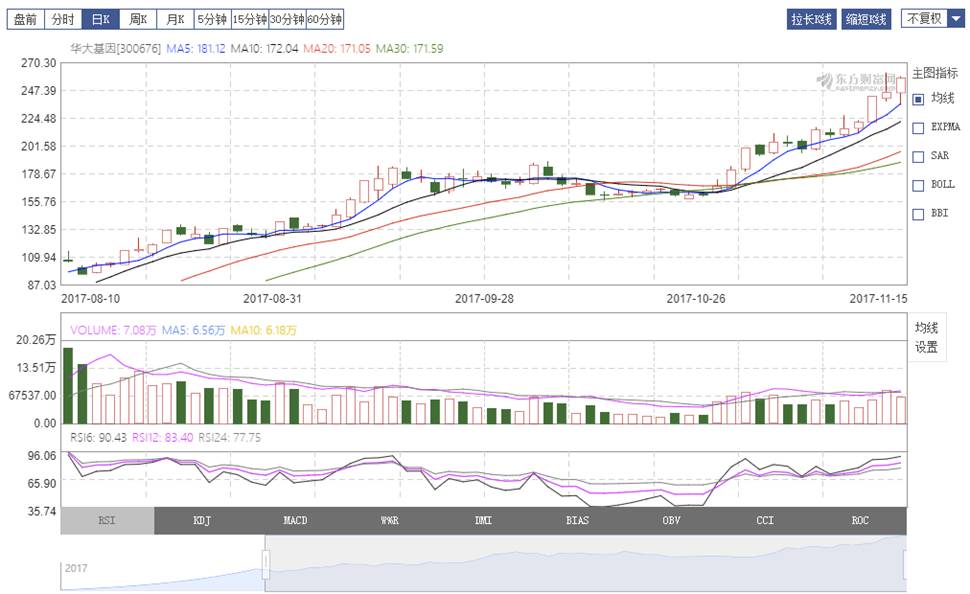Show the 60分钟 interval chart
The image size is (970, 594).
click(x=325, y=19)
